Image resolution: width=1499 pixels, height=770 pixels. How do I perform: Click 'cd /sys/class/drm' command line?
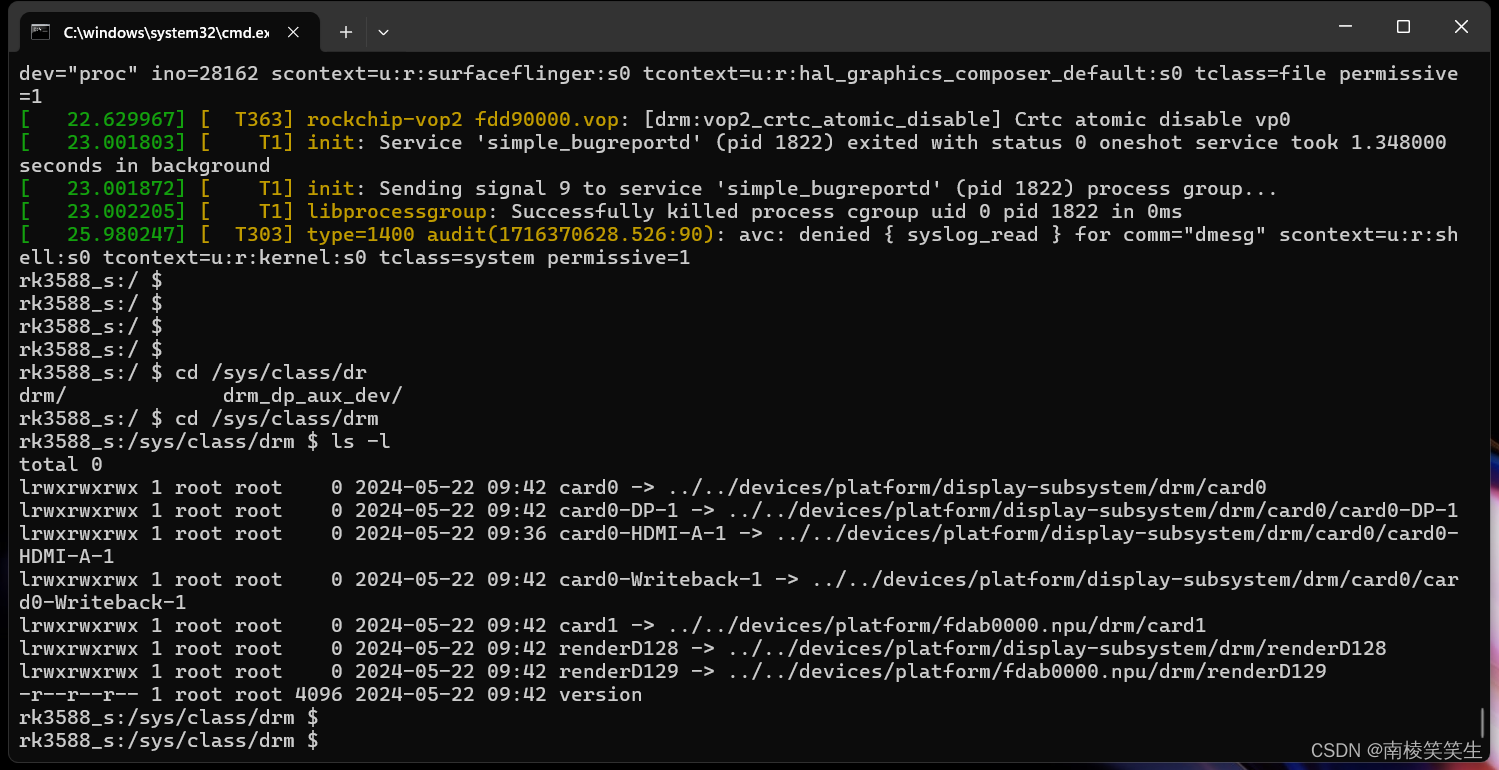coord(277,418)
